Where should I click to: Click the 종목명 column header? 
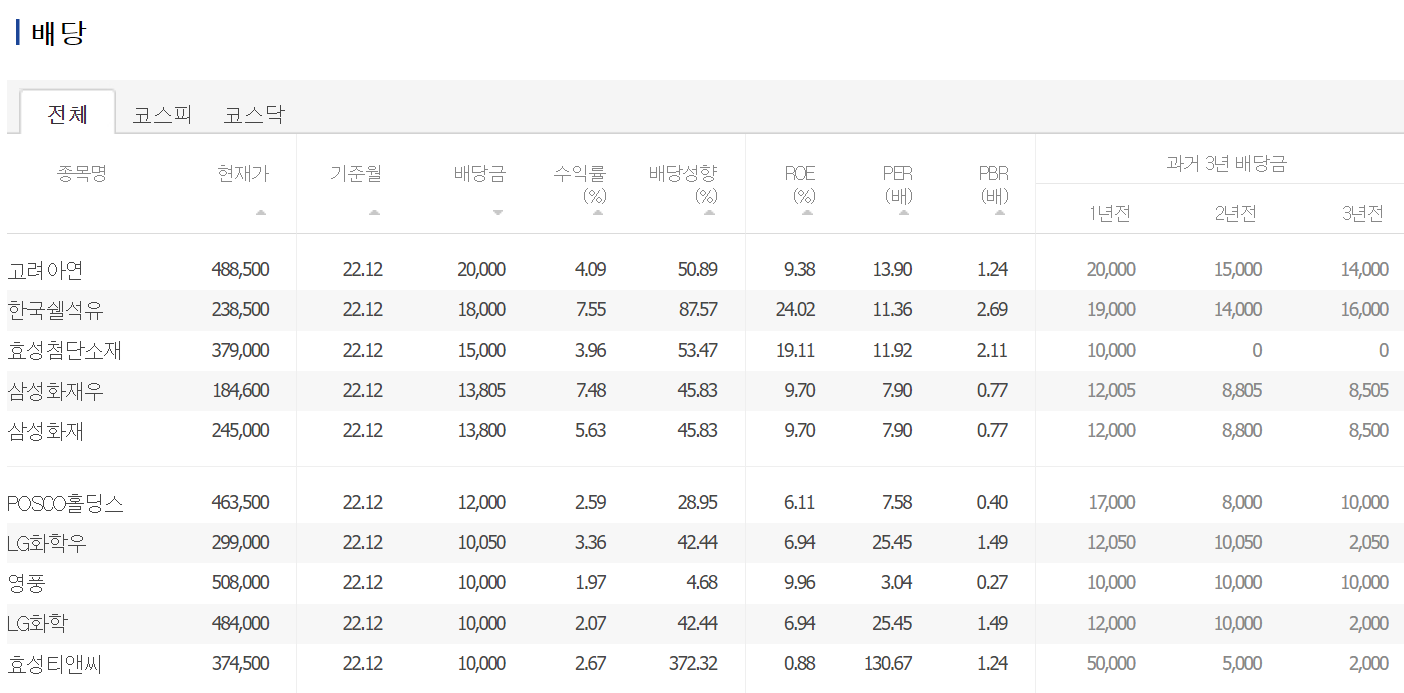click(82, 173)
